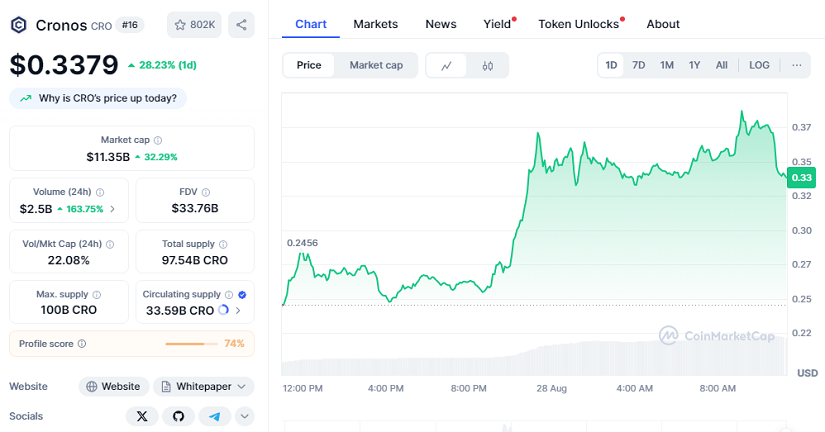Expand Circulating supply details arrow
The width and height of the screenshot is (825, 432).
pos(237,310)
